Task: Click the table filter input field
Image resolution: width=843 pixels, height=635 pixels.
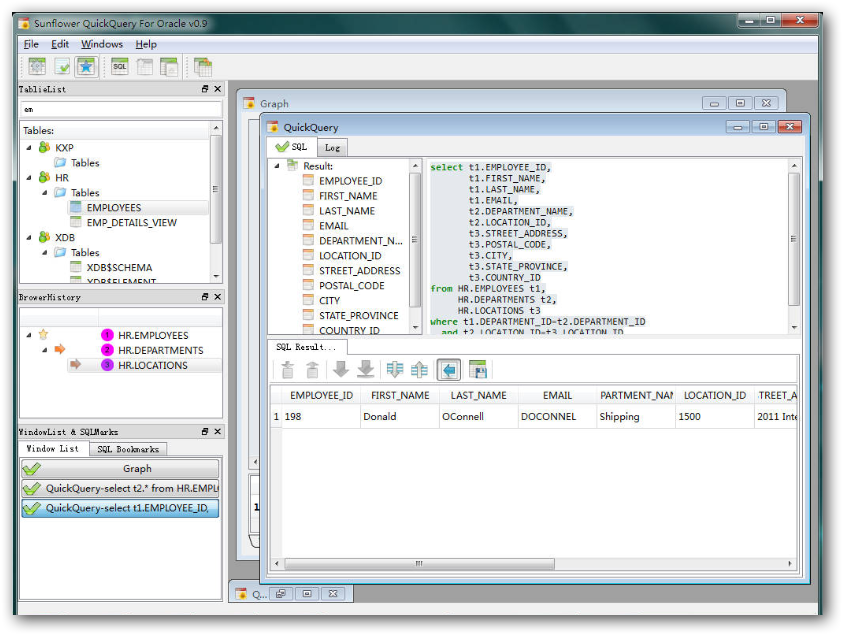Action: coord(121,109)
